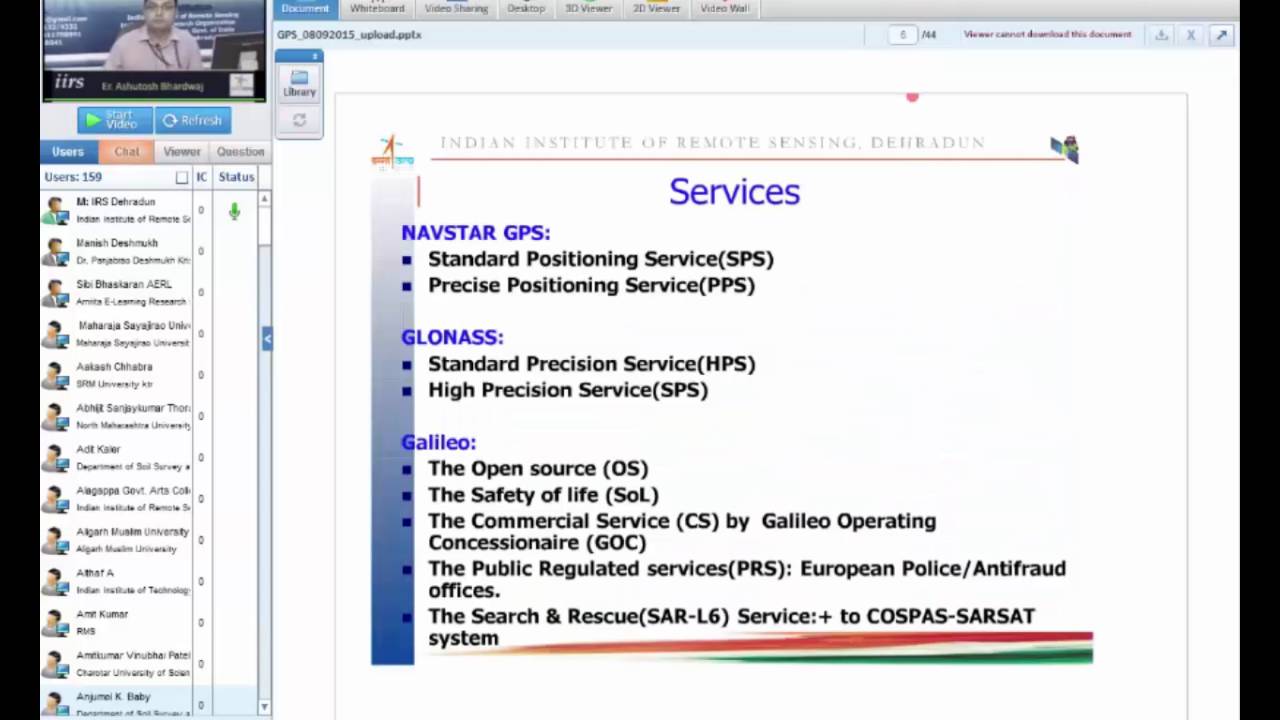1280x720 pixels.
Task: Click the presenter video feed
Action: point(155,50)
